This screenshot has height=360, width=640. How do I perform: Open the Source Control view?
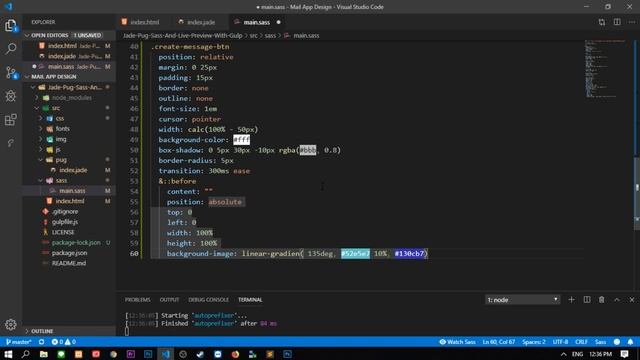[11, 73]
